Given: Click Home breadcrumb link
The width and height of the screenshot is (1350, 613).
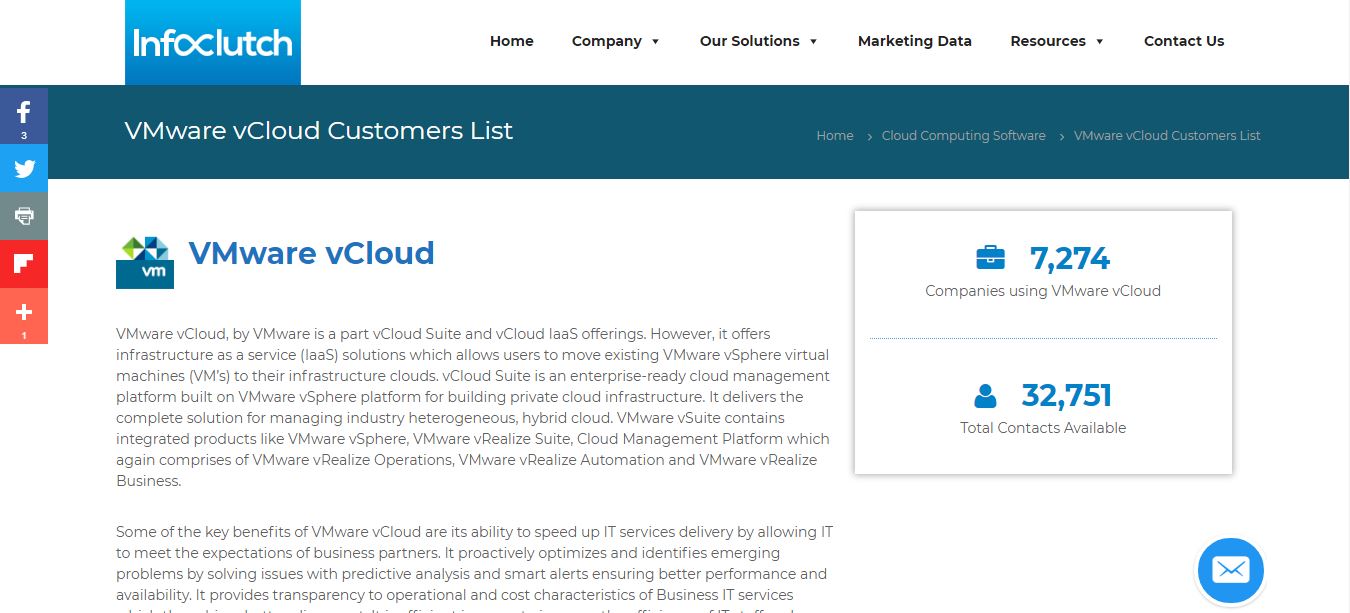Looking at the screenshot, I should pos(835,136).
